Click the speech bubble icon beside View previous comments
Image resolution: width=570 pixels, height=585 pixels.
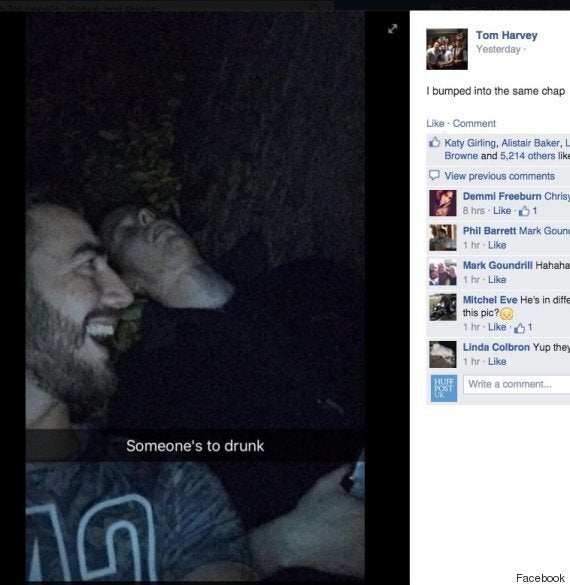click(x=434, y=175)
